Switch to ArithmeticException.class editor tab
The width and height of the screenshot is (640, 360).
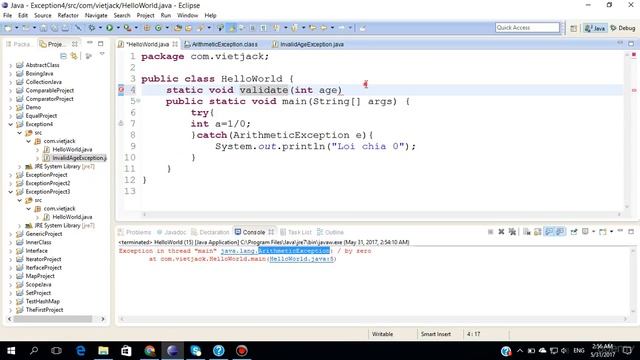point(221,44)
